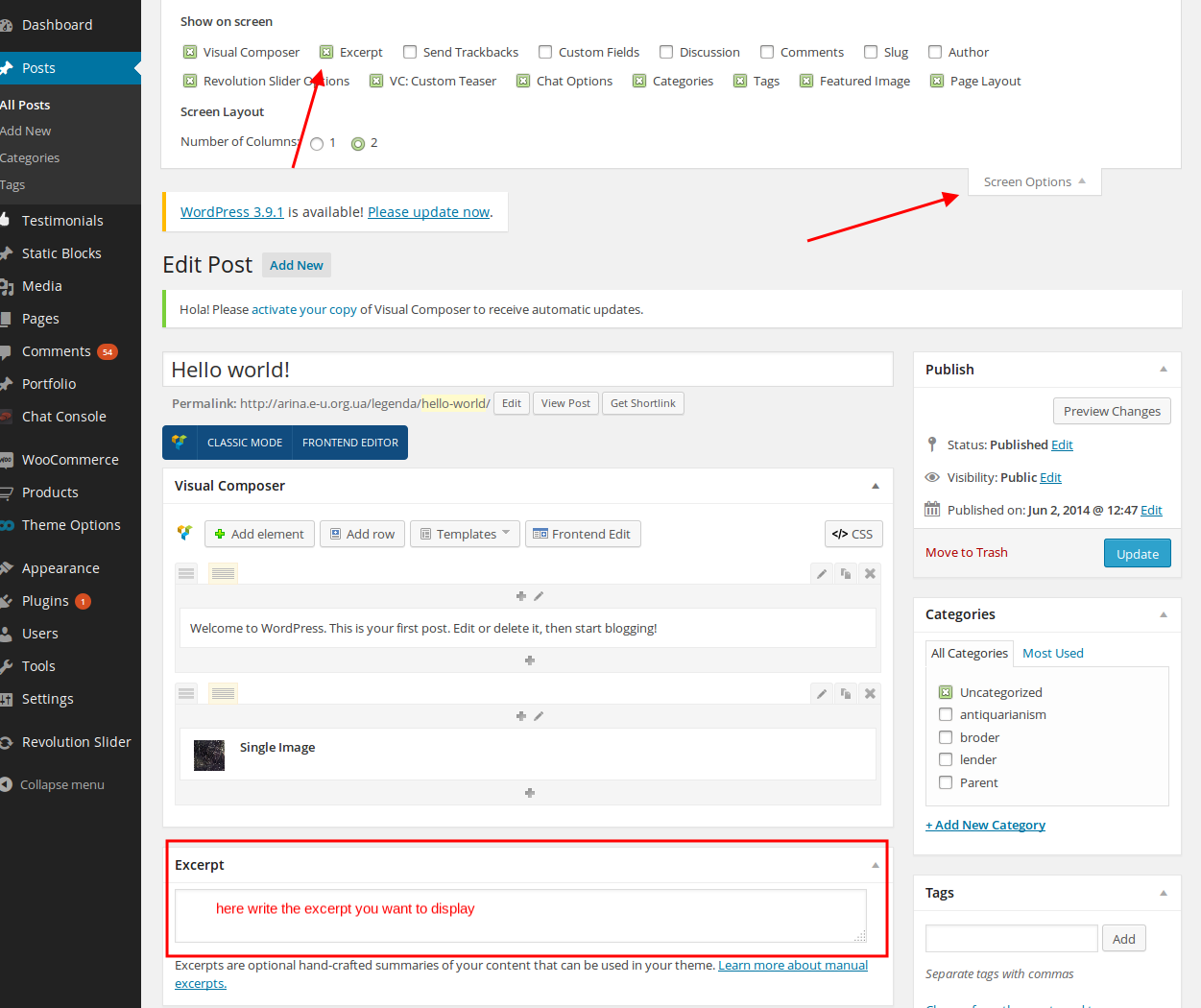Enable the Slug checkbox
Viewport: 1201px width, 1008px height.
click(x=871, y=52)
